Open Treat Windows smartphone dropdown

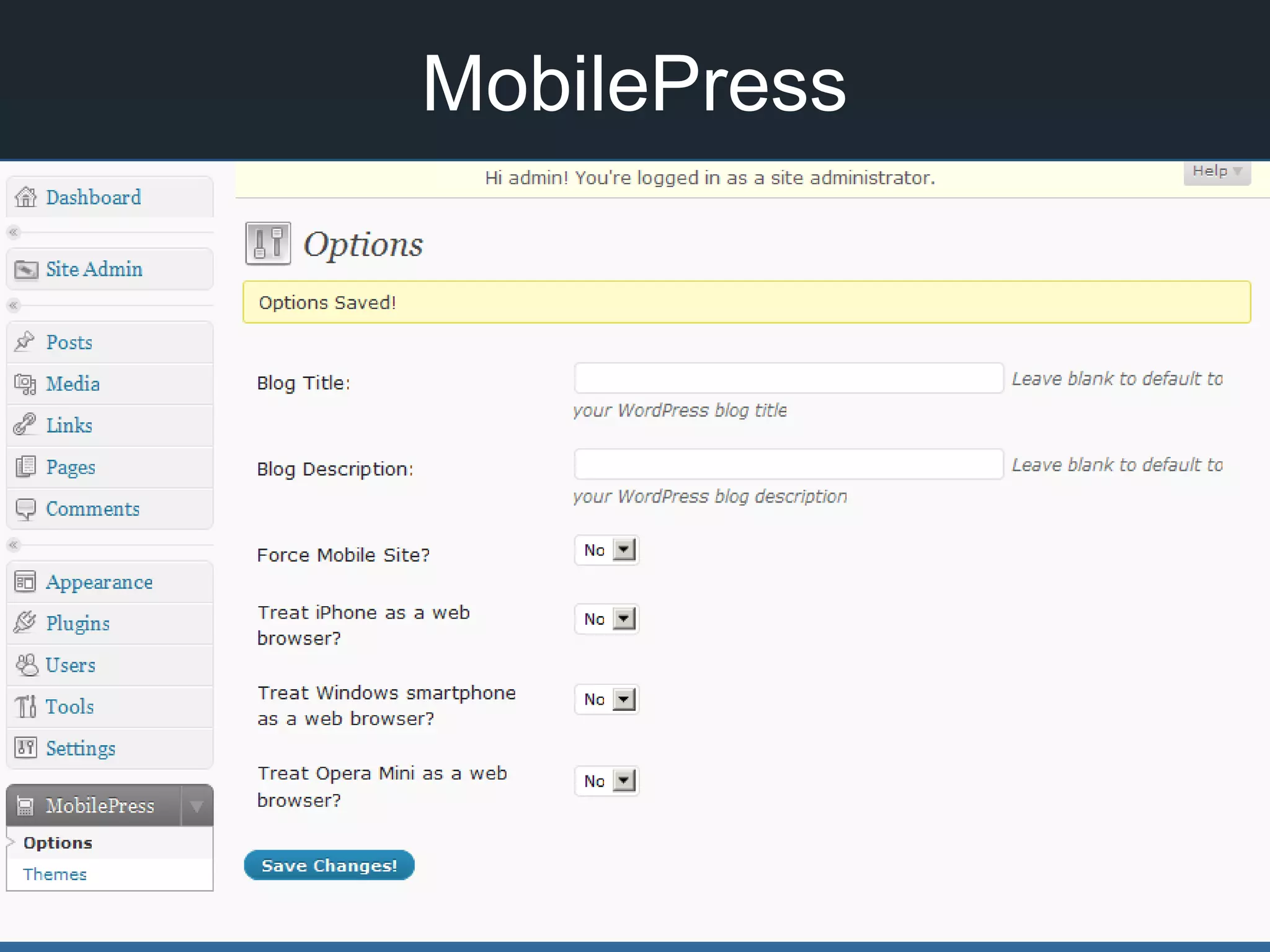606,700
